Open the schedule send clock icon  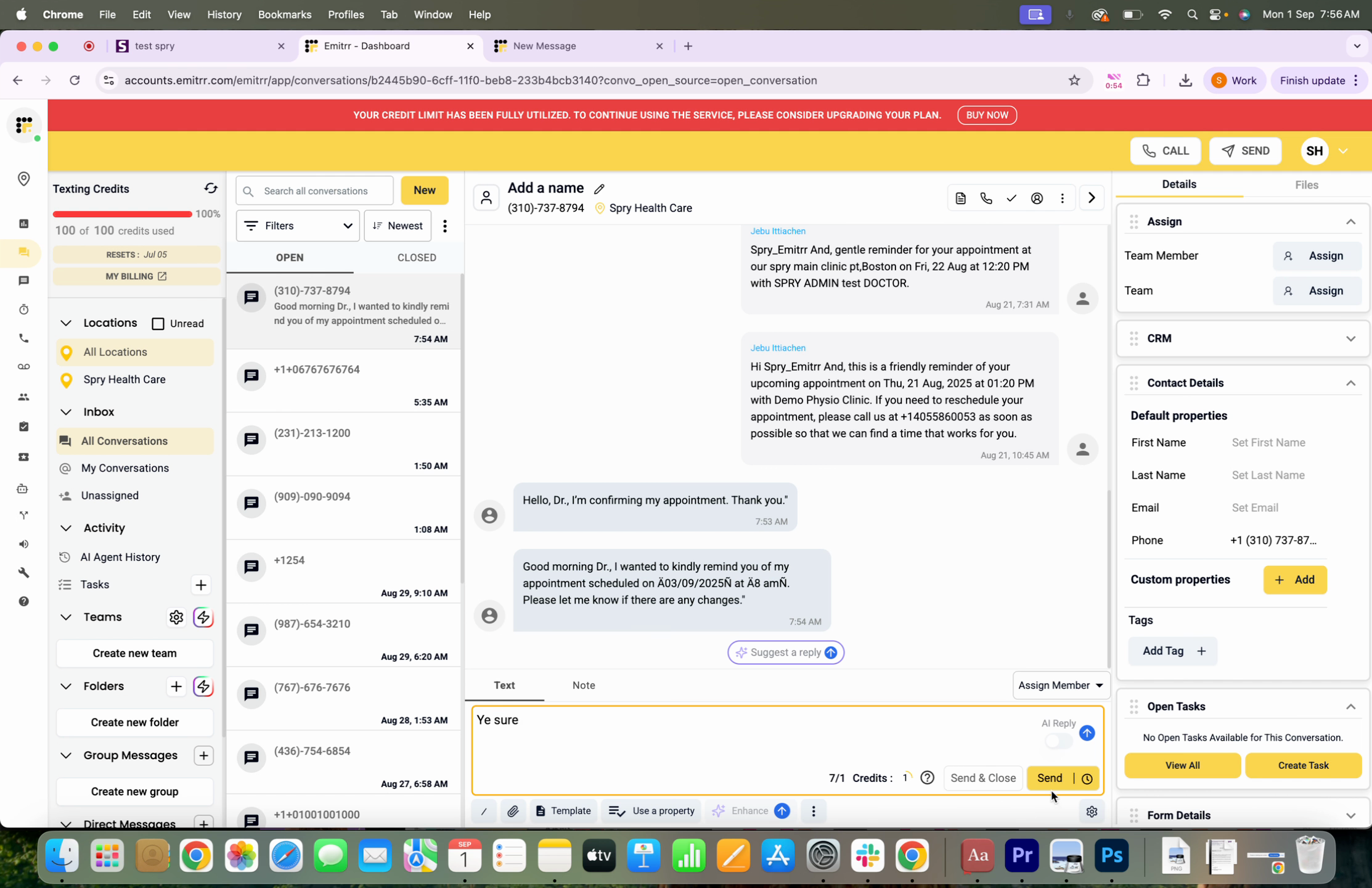(1087, 778)
